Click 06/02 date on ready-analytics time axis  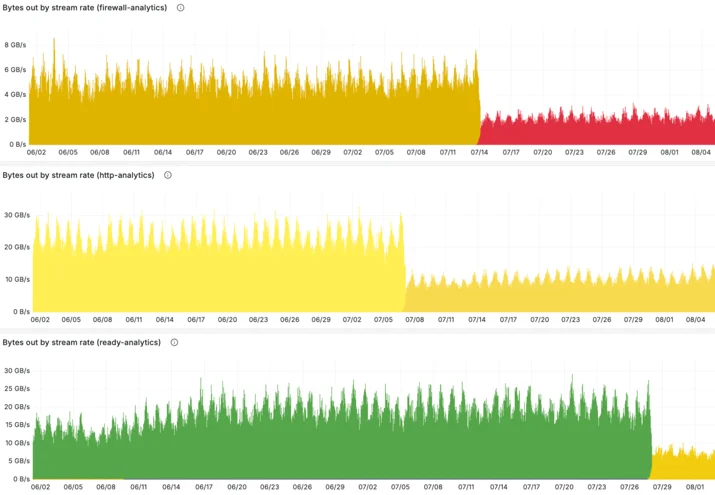(x=41, y=487)
